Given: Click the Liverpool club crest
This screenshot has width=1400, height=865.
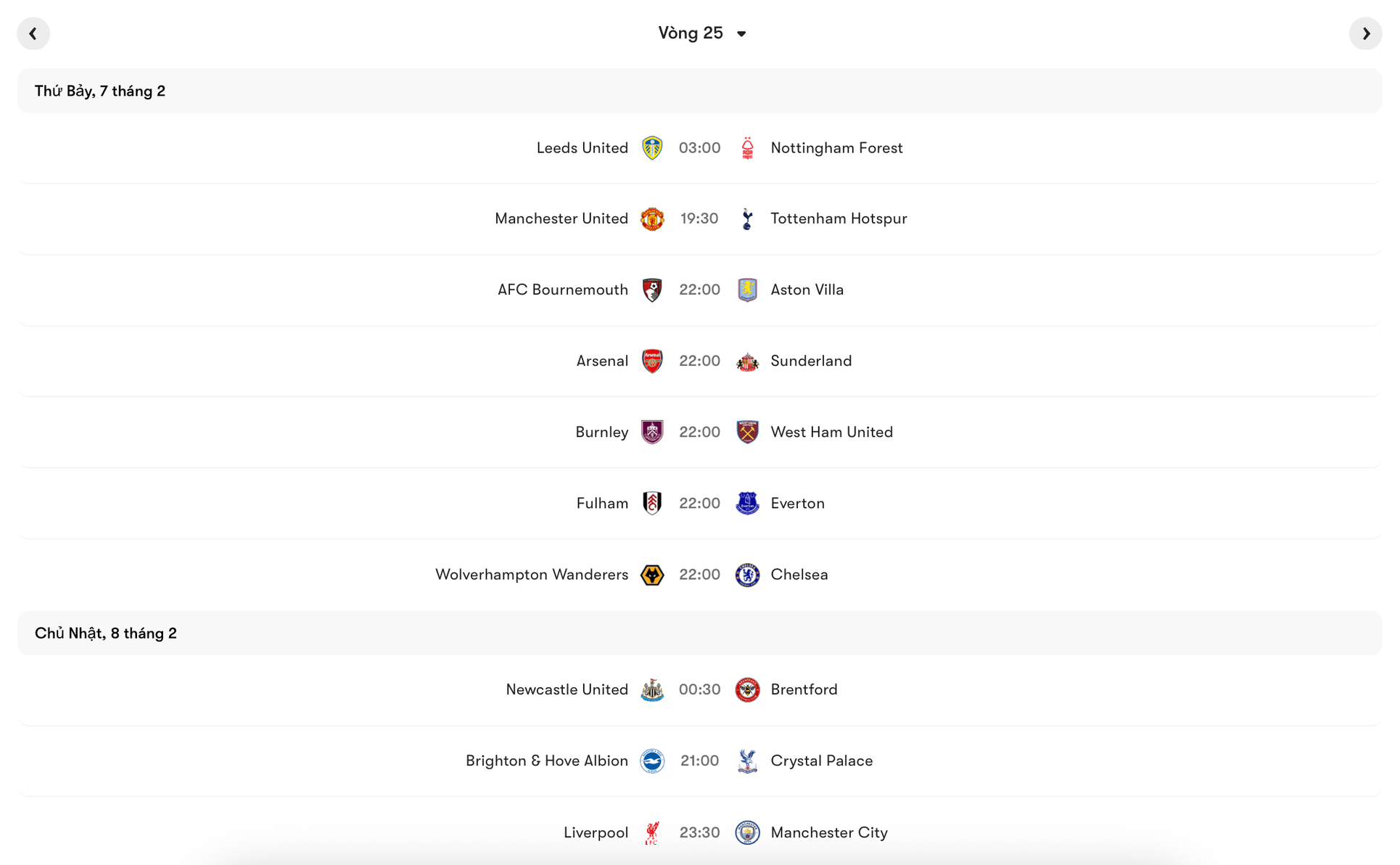Looking at the screenshot, I should click(652, 832).
